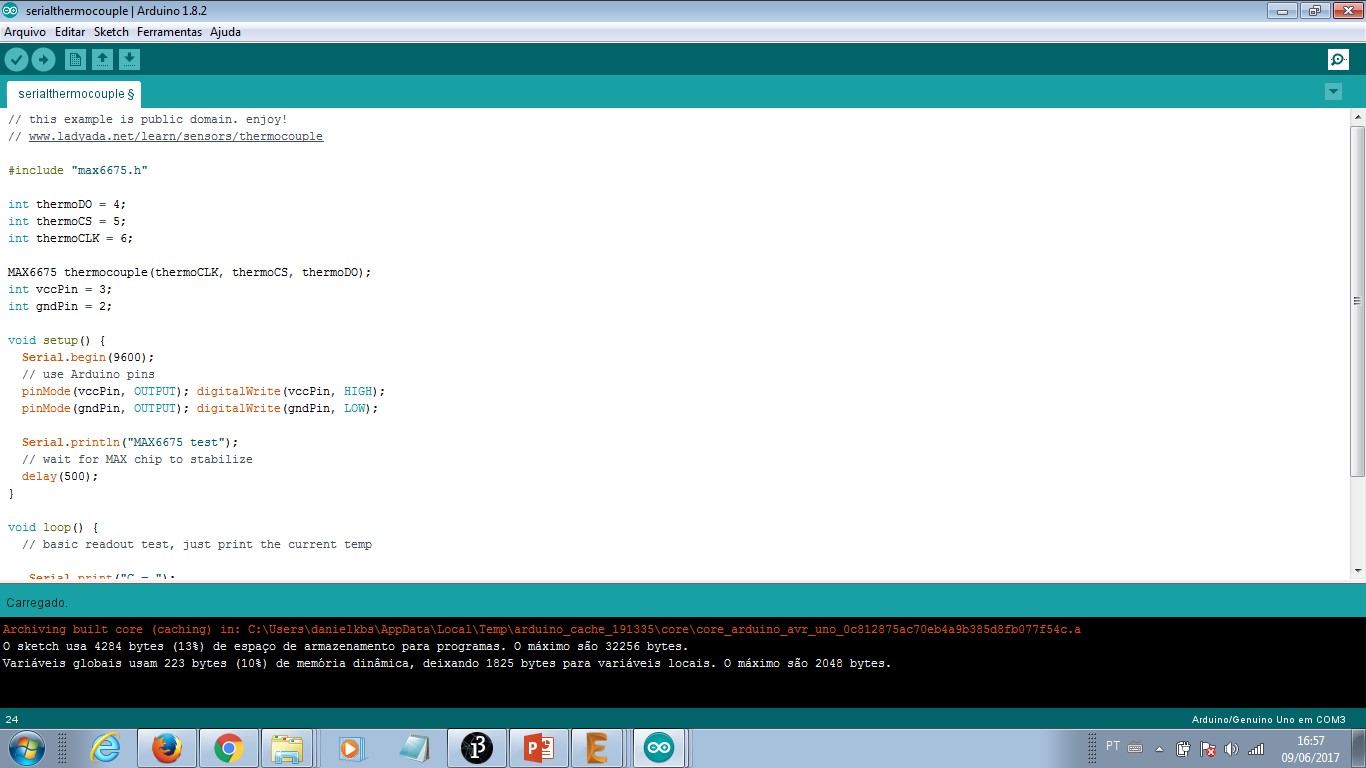This screenshot has width=1366, height=768.
Task: Upload the sketch with the arrow button
Action: click(43, 60)
